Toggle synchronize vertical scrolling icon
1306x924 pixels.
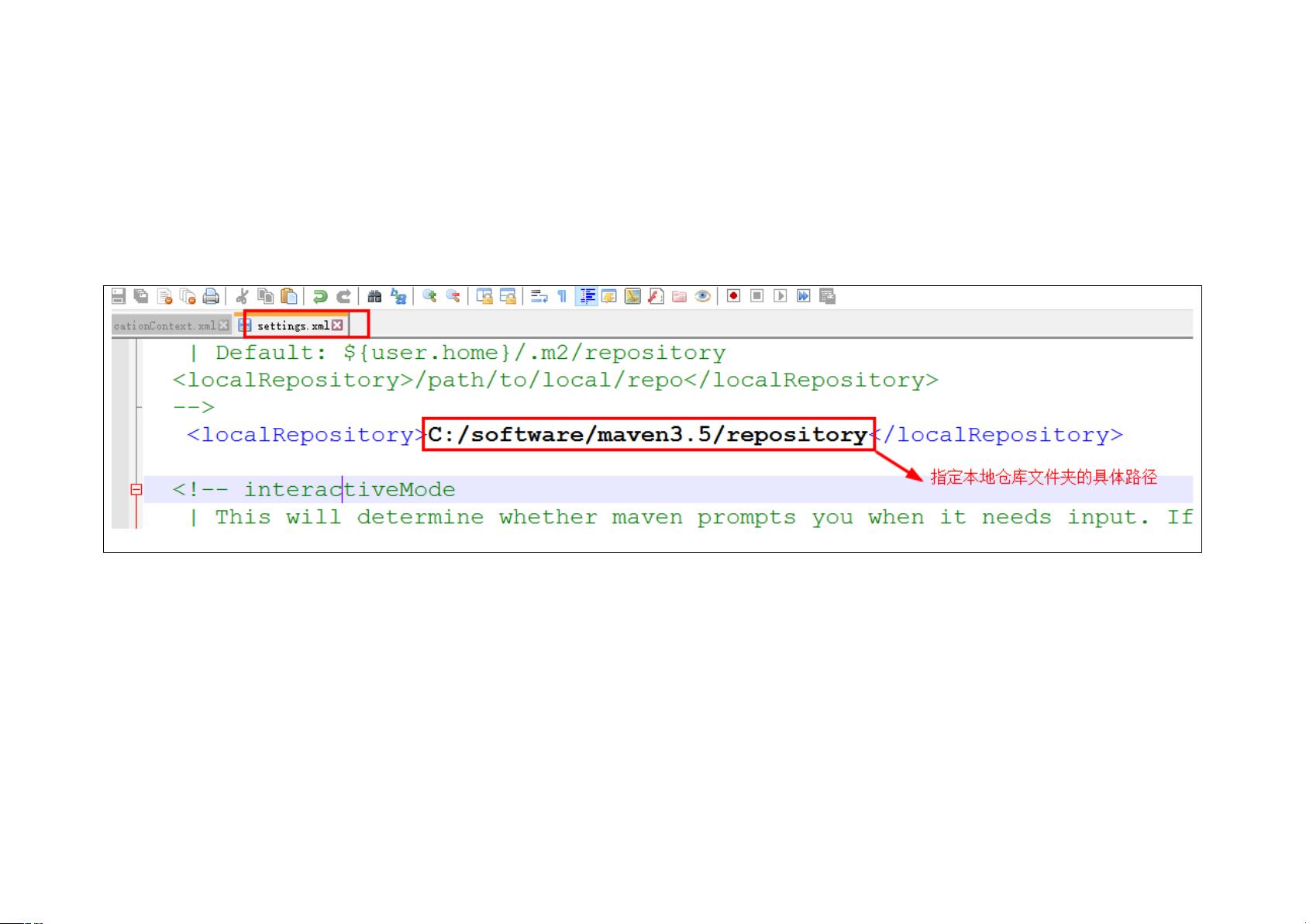pyautogui.click(x=484, y=296)
